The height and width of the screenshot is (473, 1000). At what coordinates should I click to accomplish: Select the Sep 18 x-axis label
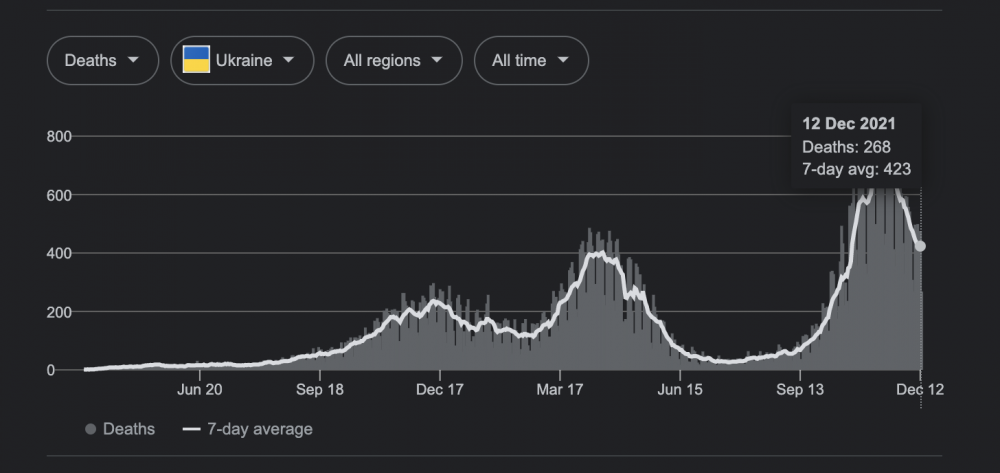point(321,389)
